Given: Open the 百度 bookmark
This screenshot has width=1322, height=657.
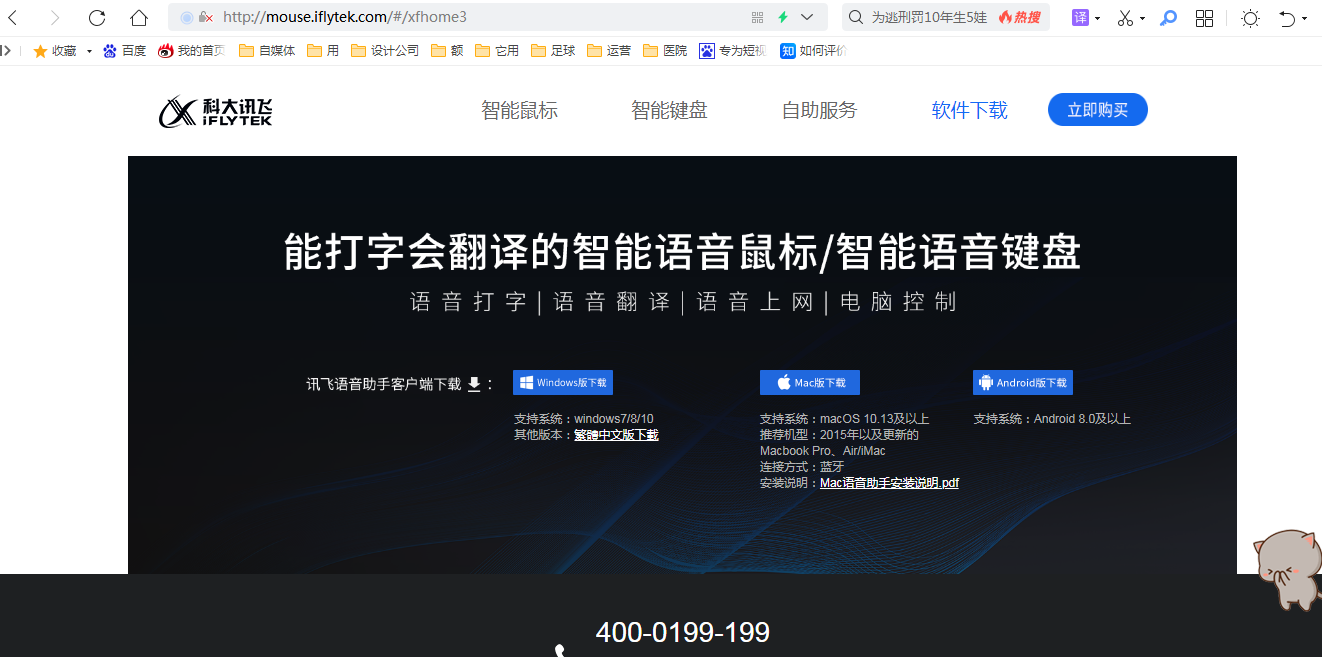Looking at the screenshot, I should point(125,50).
